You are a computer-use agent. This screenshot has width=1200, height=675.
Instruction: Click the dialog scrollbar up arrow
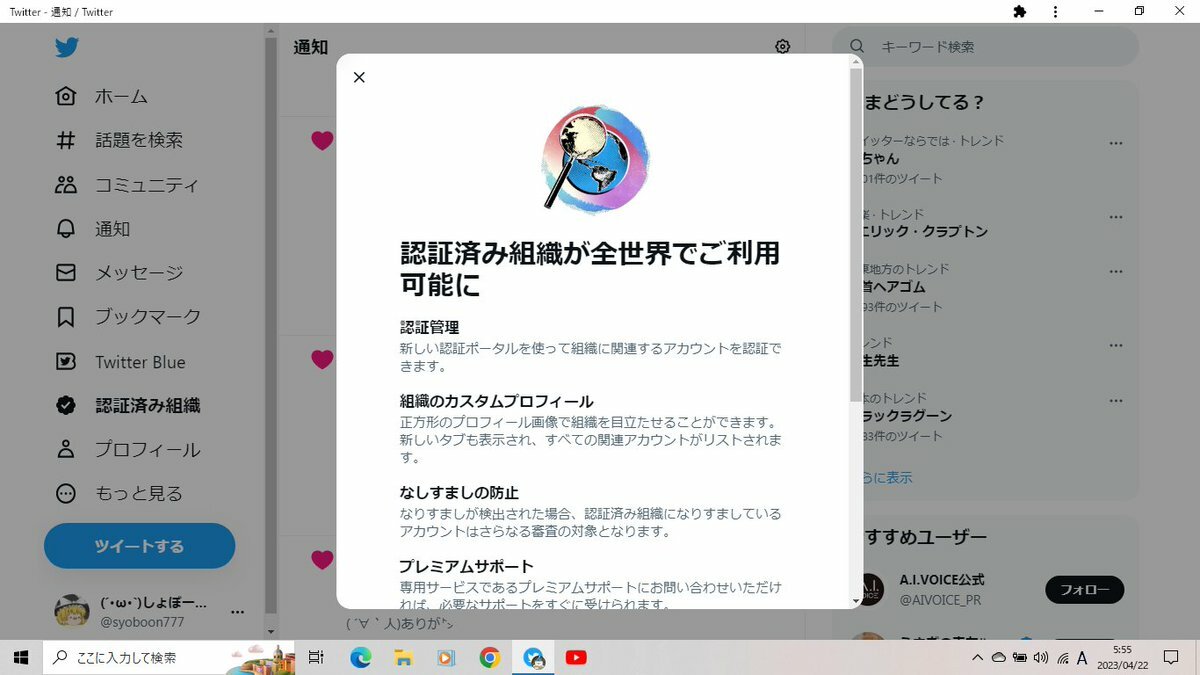(856, 61)
